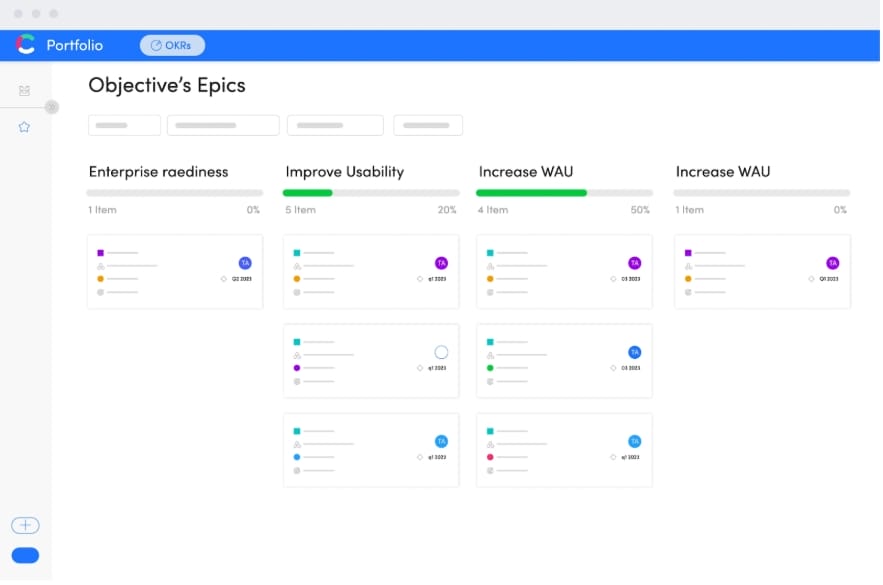Screen dimensions: 883x585
Task: Open Favorites via the star icon
Action: coord(24,127)
